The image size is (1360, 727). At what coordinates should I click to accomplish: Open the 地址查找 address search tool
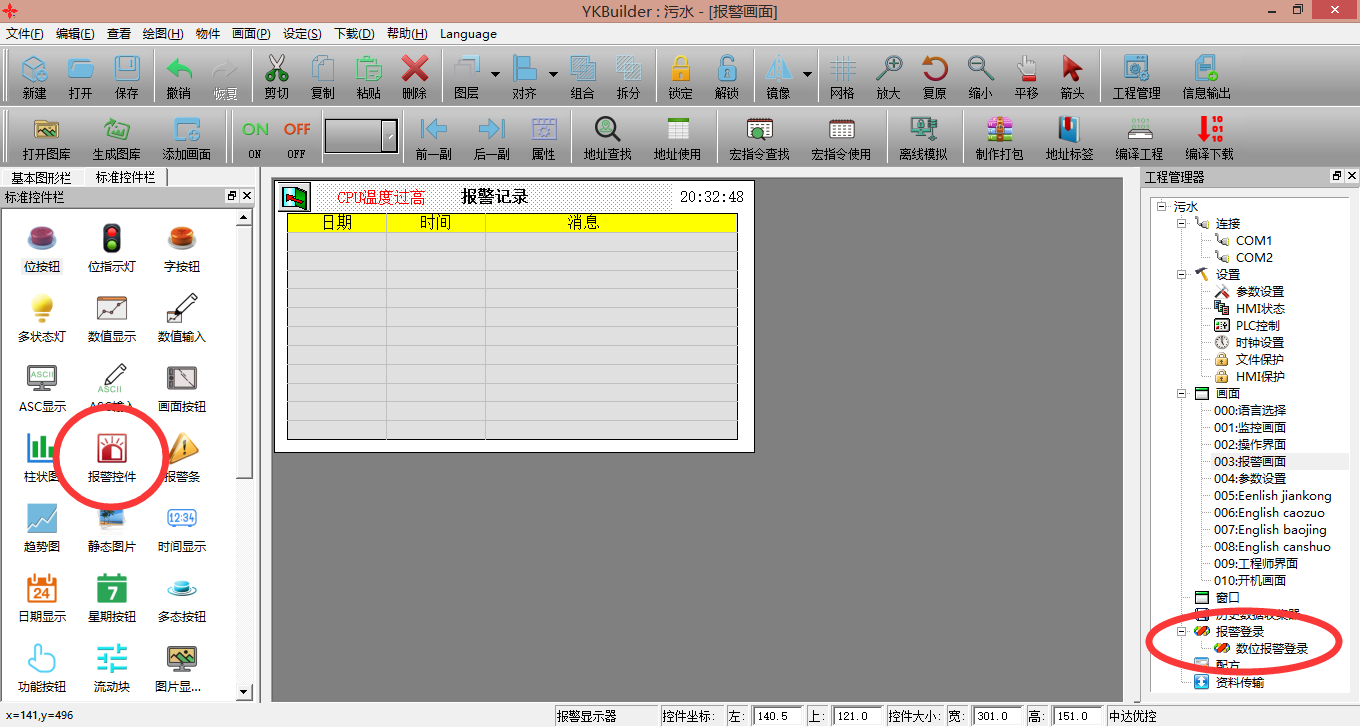click(x=607, y=137)
